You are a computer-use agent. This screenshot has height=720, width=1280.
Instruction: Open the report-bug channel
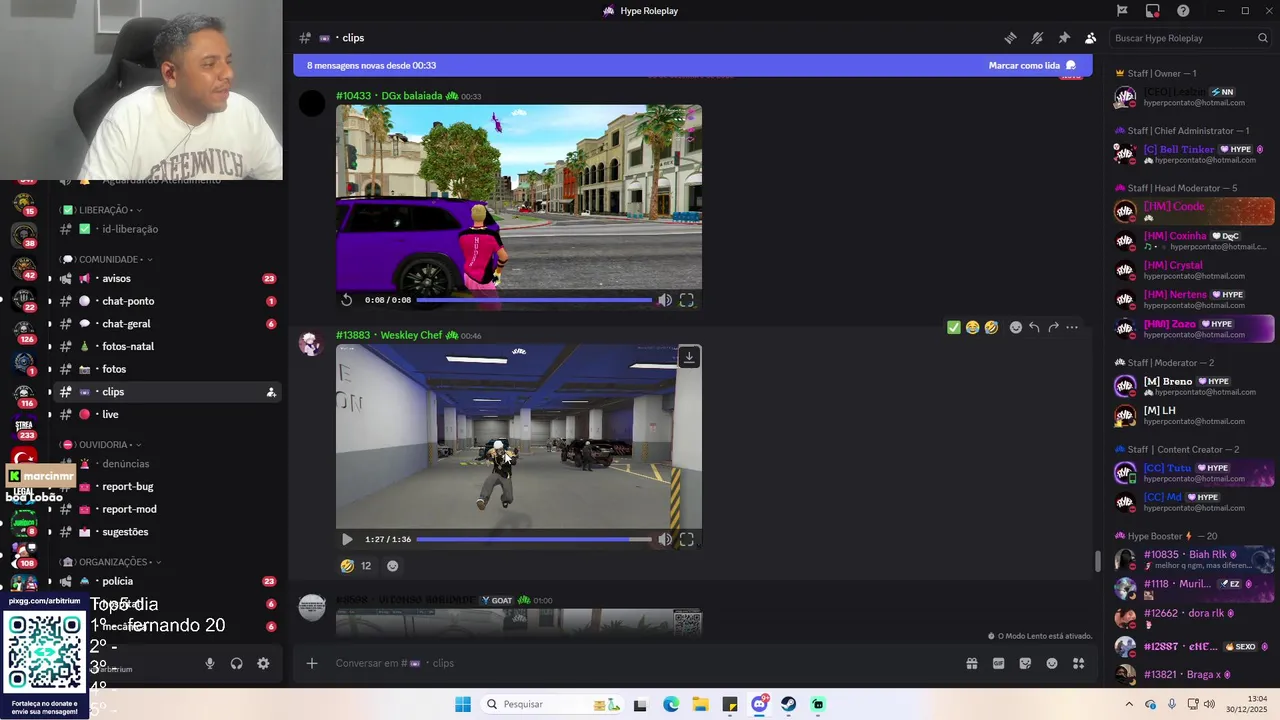pos(167,486)
